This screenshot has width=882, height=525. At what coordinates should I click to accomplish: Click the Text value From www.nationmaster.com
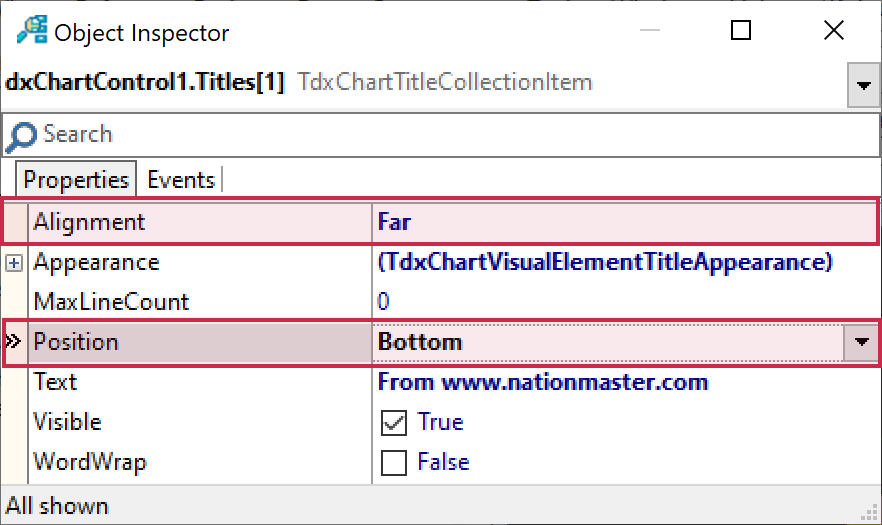tap(543, 382)
